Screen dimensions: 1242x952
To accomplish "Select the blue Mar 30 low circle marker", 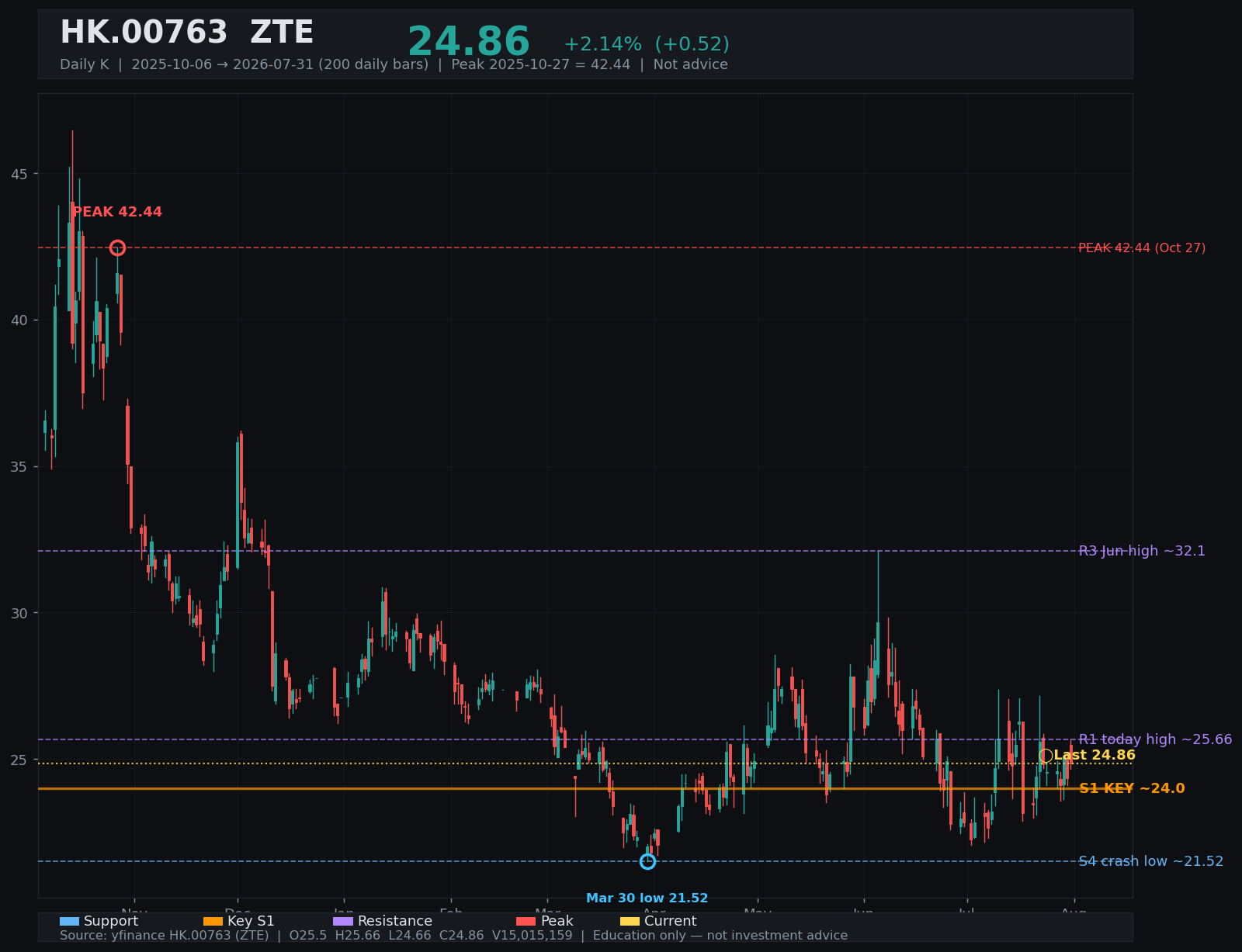I will 647,861.
